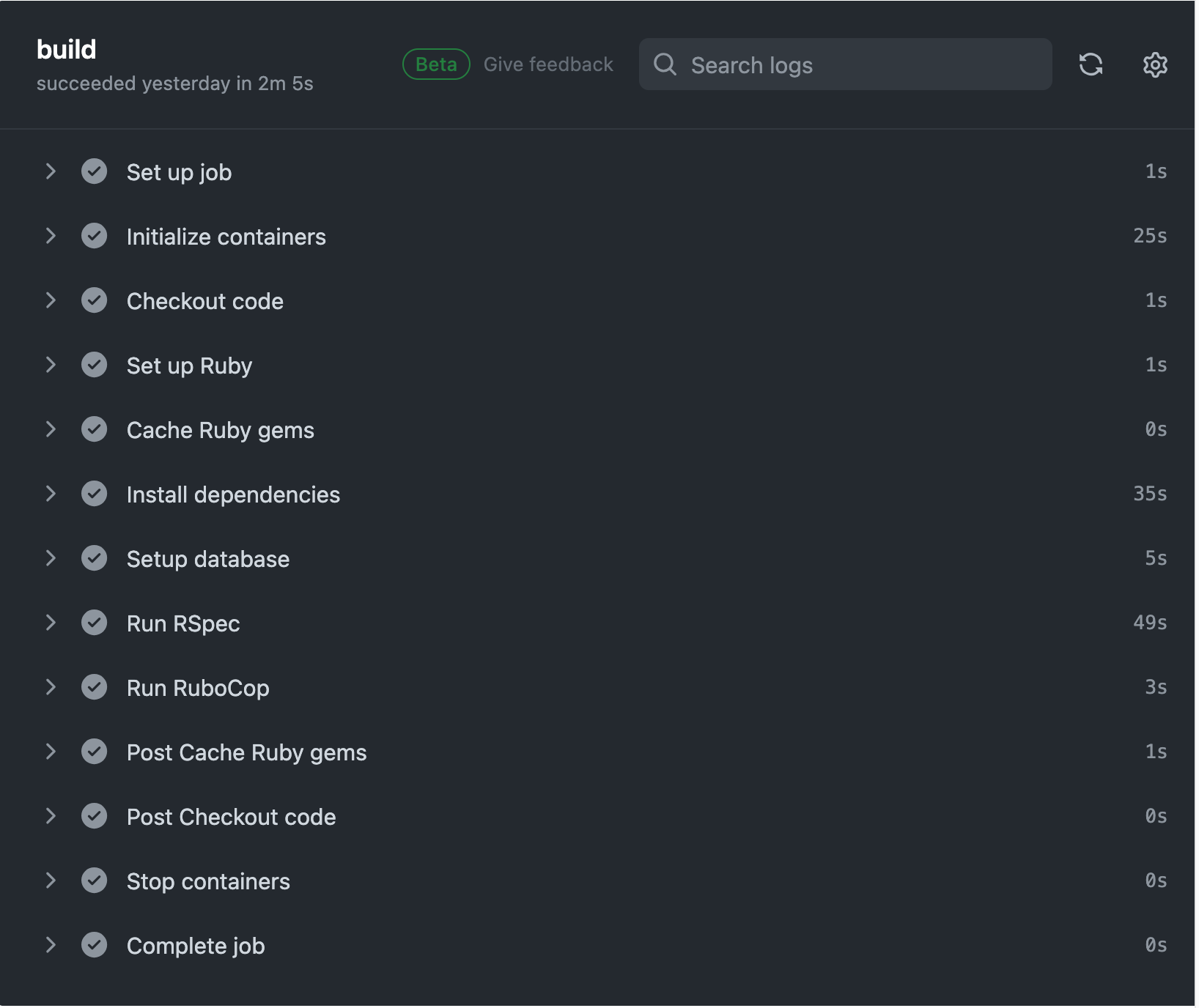Select the Set up Ruby step label
Viewport: 1199px width, 1008px height.
[189, 365]
